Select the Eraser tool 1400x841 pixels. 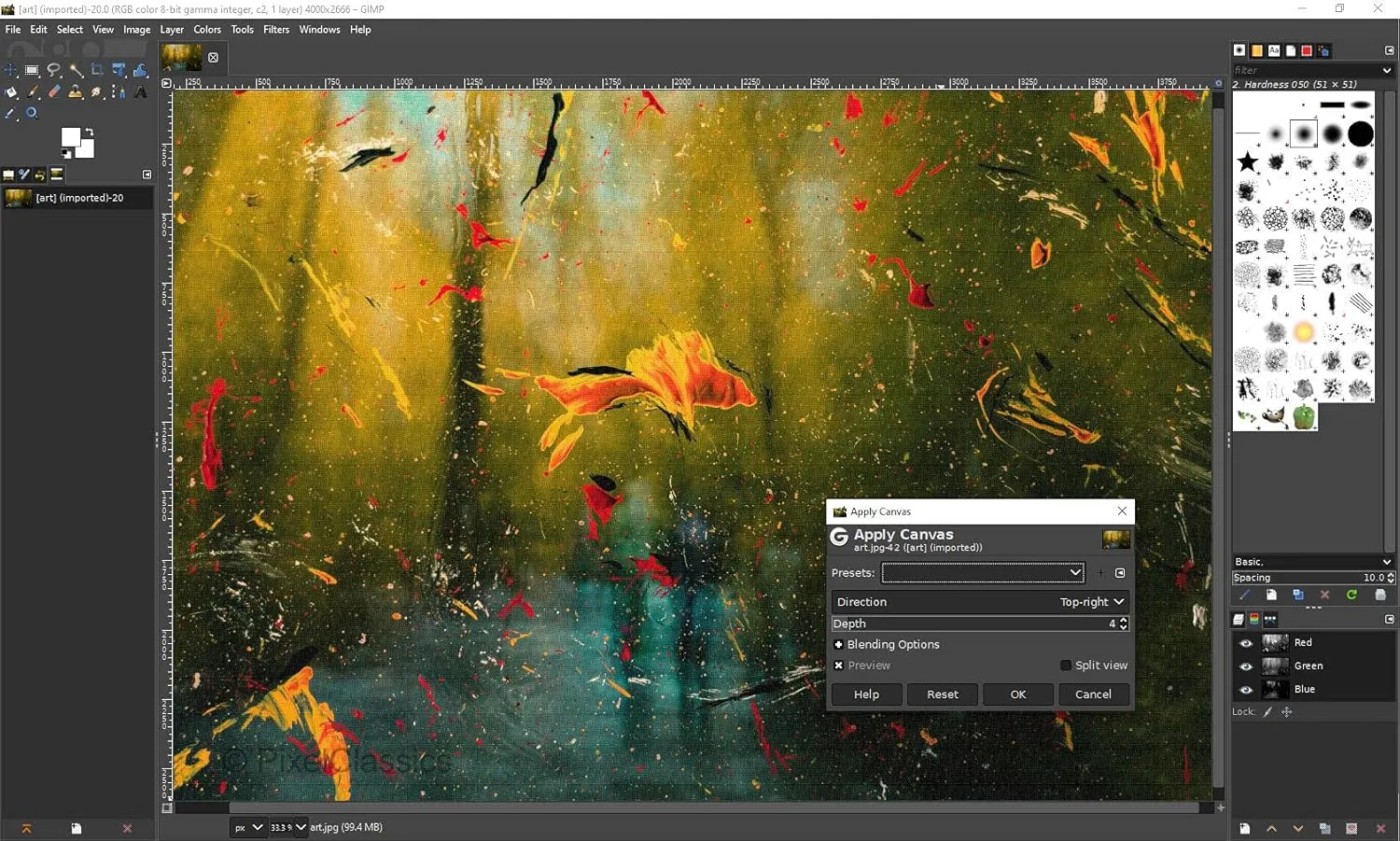(x=54, y=91)
